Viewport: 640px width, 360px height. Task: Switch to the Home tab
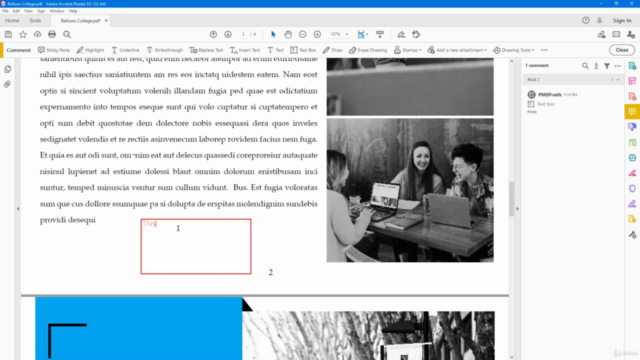tap(12, 20)
